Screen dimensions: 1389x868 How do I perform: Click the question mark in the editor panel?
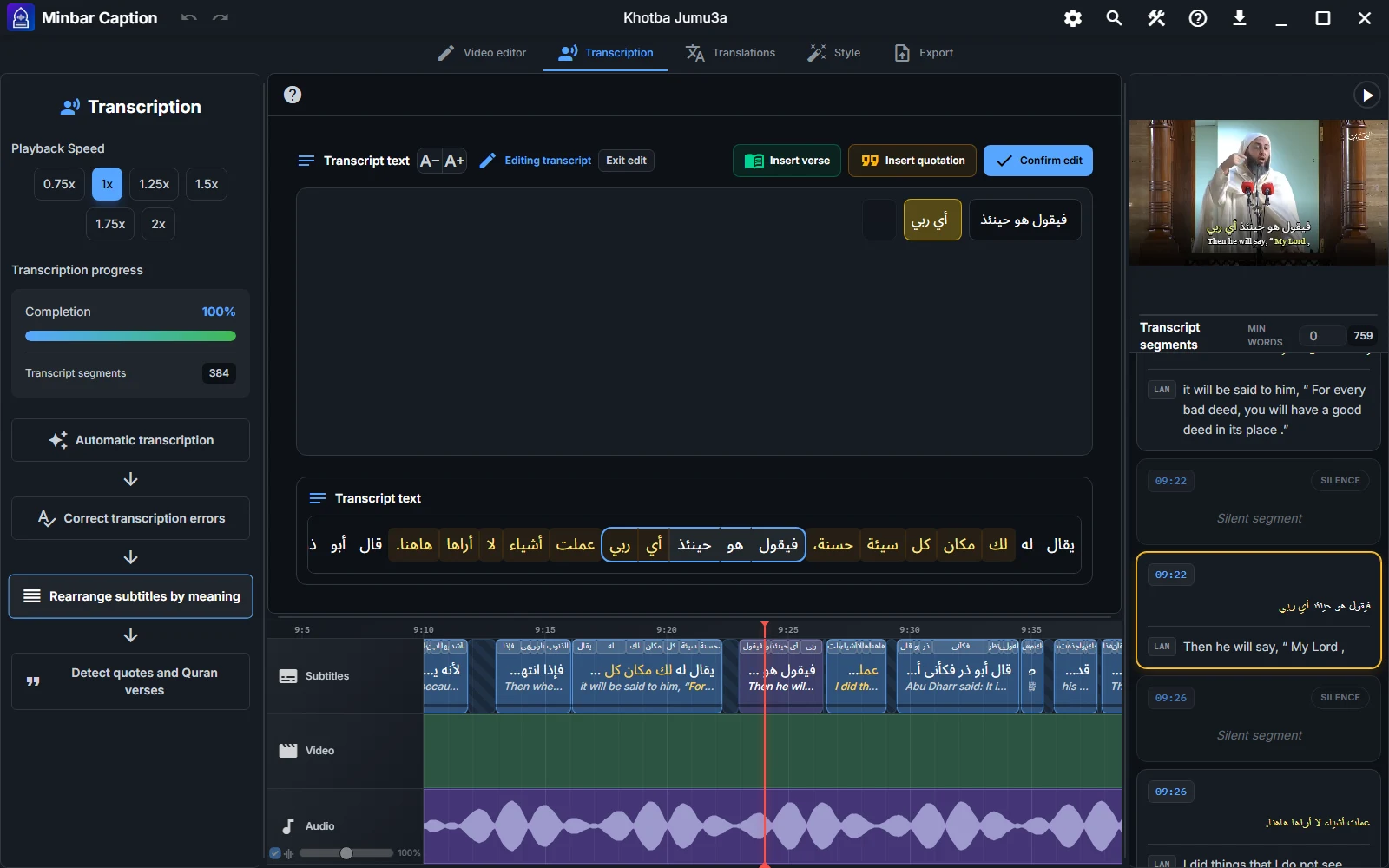click(x=293, y=95)
